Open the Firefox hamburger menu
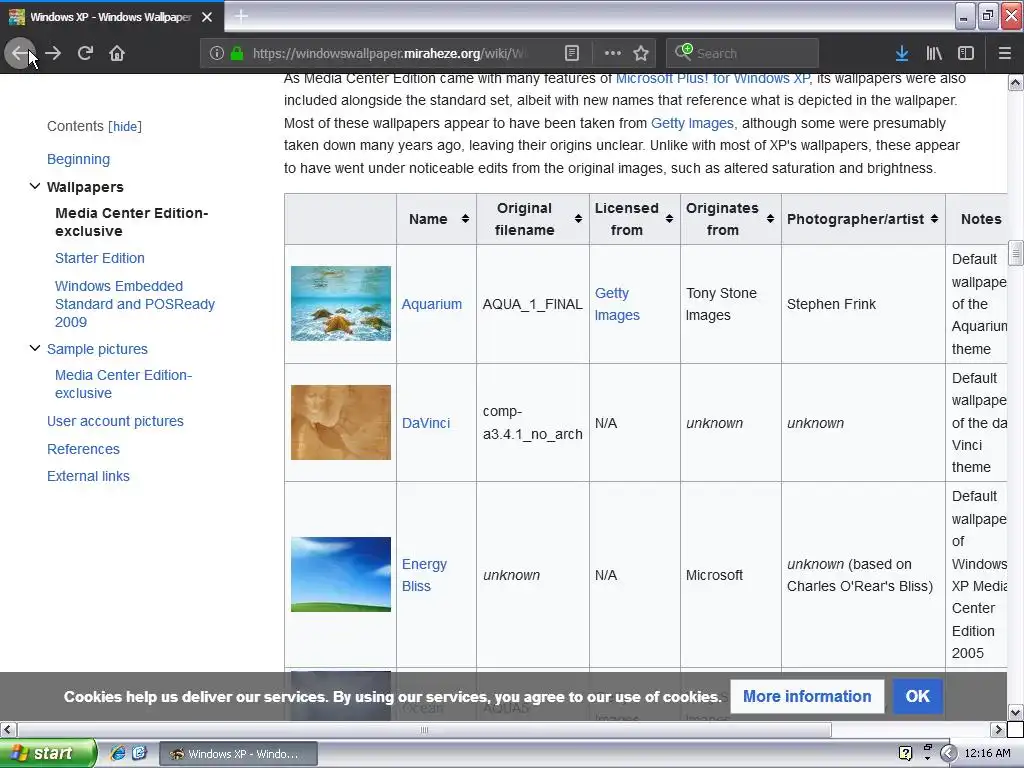 pos(1004,53)
